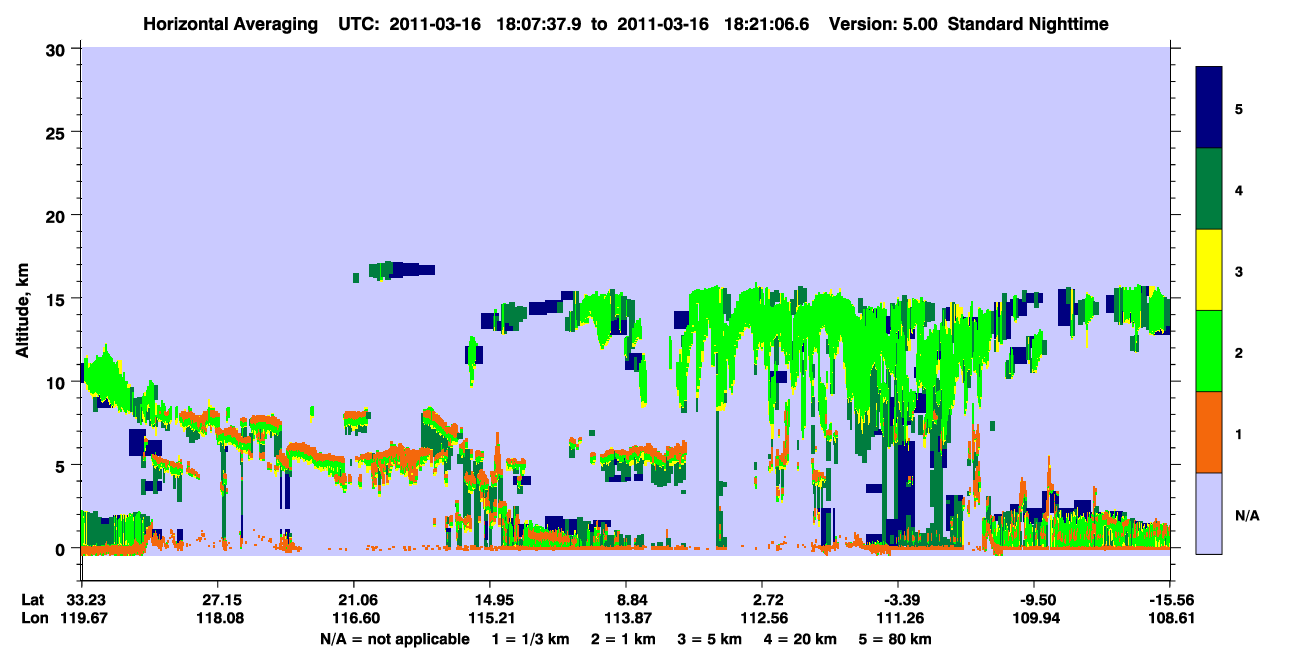Click longitude value 109.94
Viewport: 1300px width, 667px height.
click(x=1036, y=618)
